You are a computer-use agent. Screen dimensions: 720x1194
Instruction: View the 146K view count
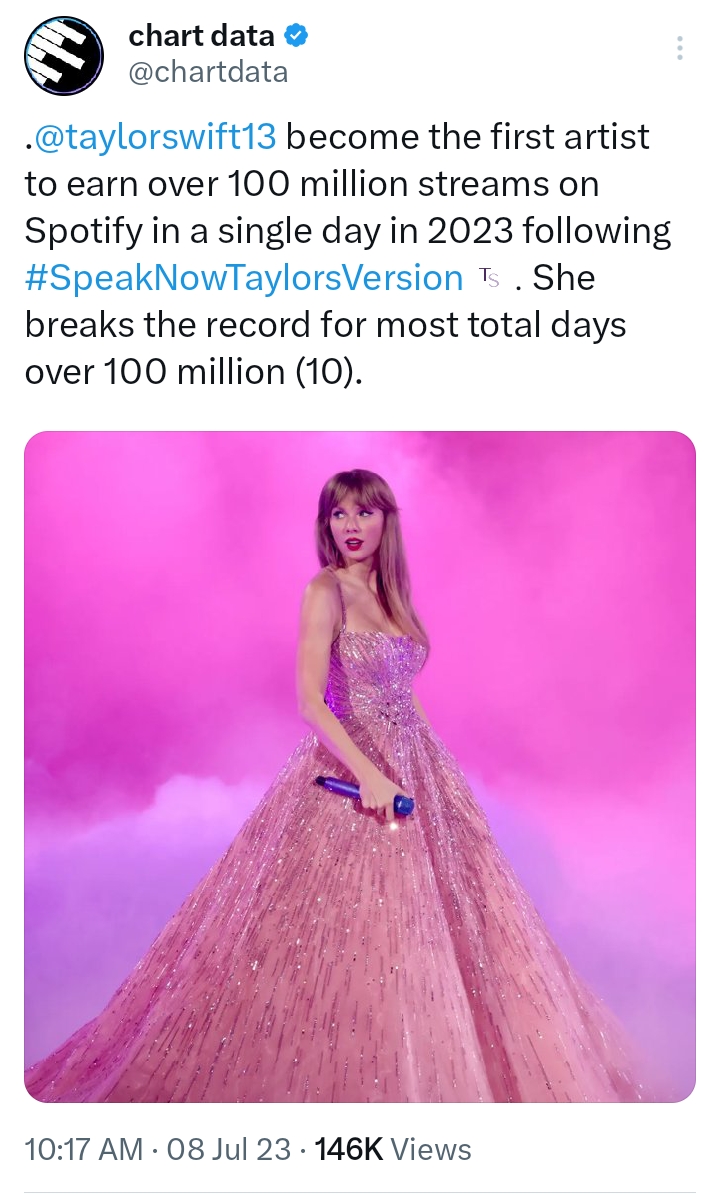pos(349,1149)
